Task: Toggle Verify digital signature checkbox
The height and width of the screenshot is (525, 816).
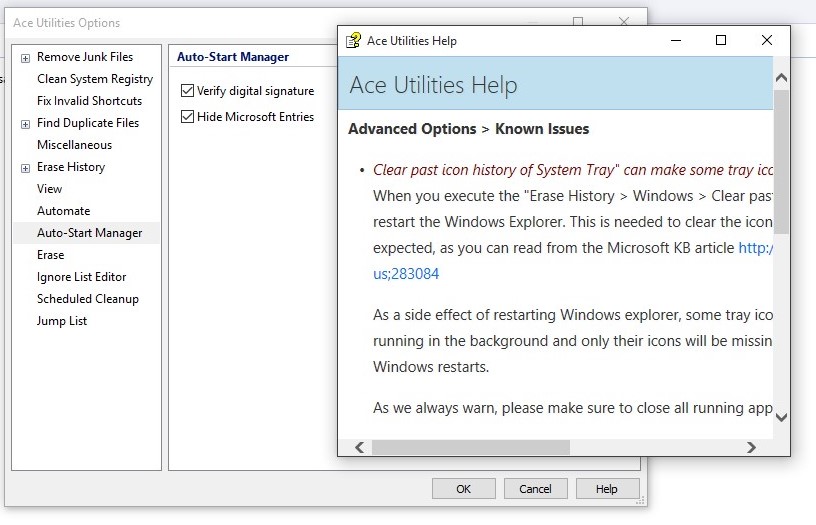Action: click(x=187, y=91)
